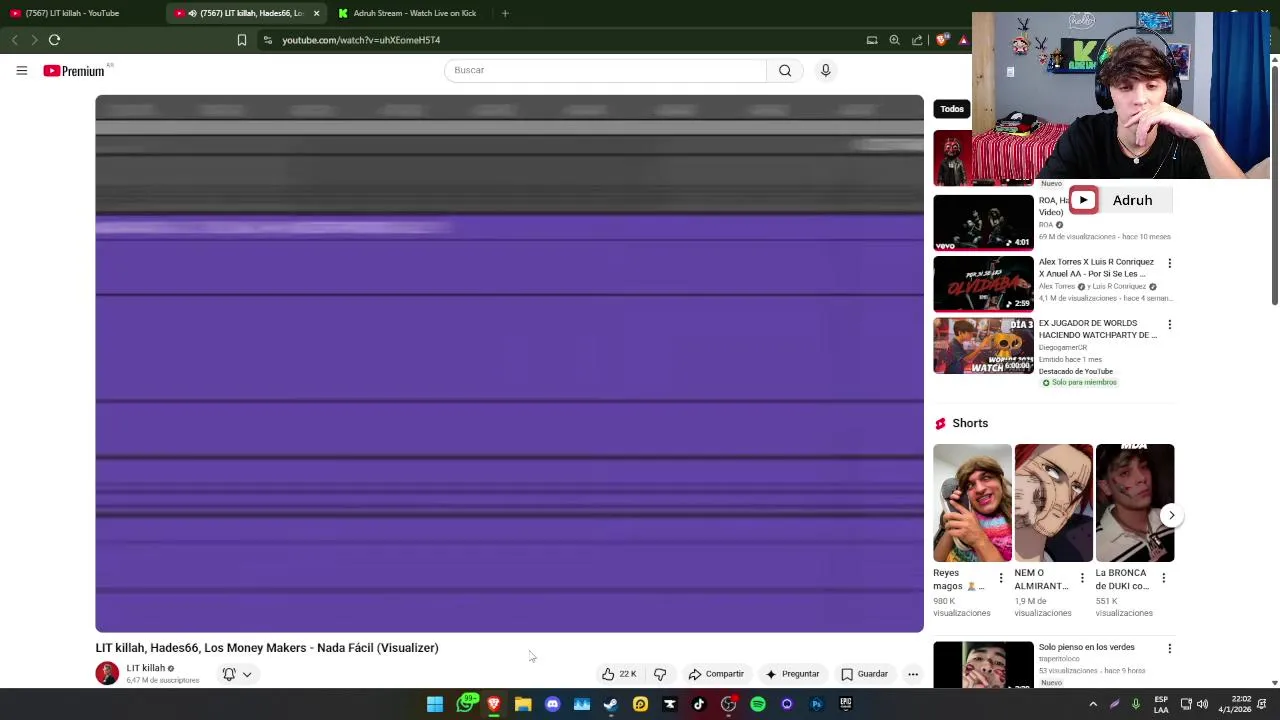The width and height of the screenshot is (1280, 720).
Task: Go forward with browser forward arrow
Action: tap(34, 40)
